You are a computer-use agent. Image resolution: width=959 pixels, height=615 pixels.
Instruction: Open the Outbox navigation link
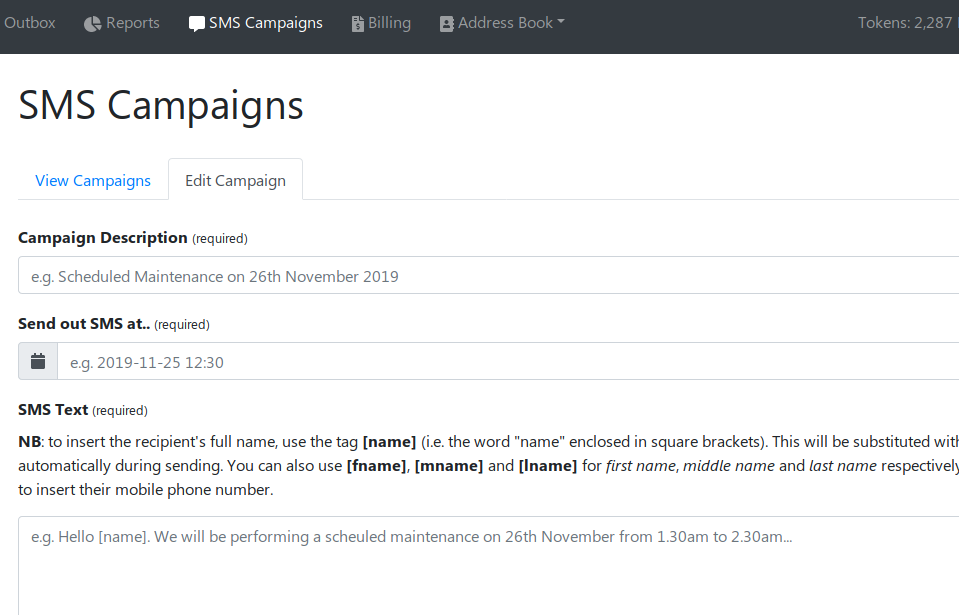(x=29, y=23)
